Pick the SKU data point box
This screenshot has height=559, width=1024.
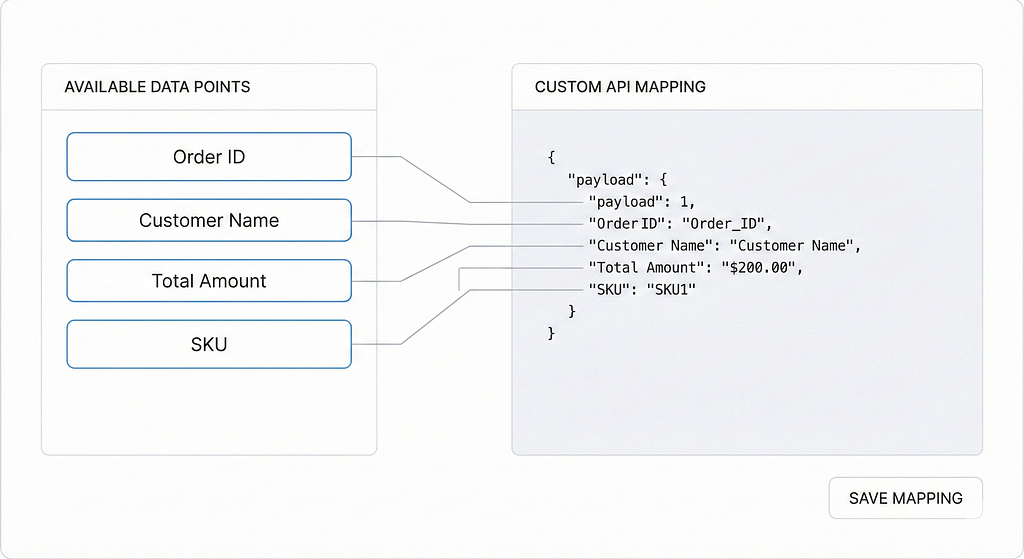209,344
